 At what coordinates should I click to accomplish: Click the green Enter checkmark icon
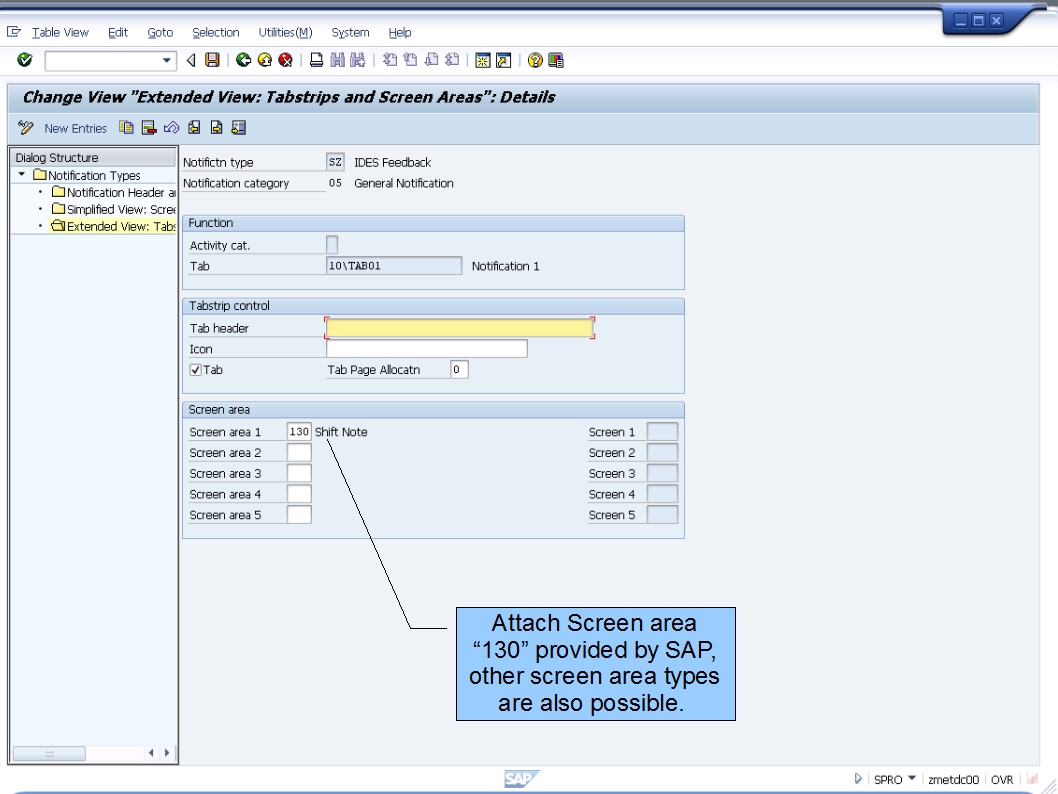[25, 60]
